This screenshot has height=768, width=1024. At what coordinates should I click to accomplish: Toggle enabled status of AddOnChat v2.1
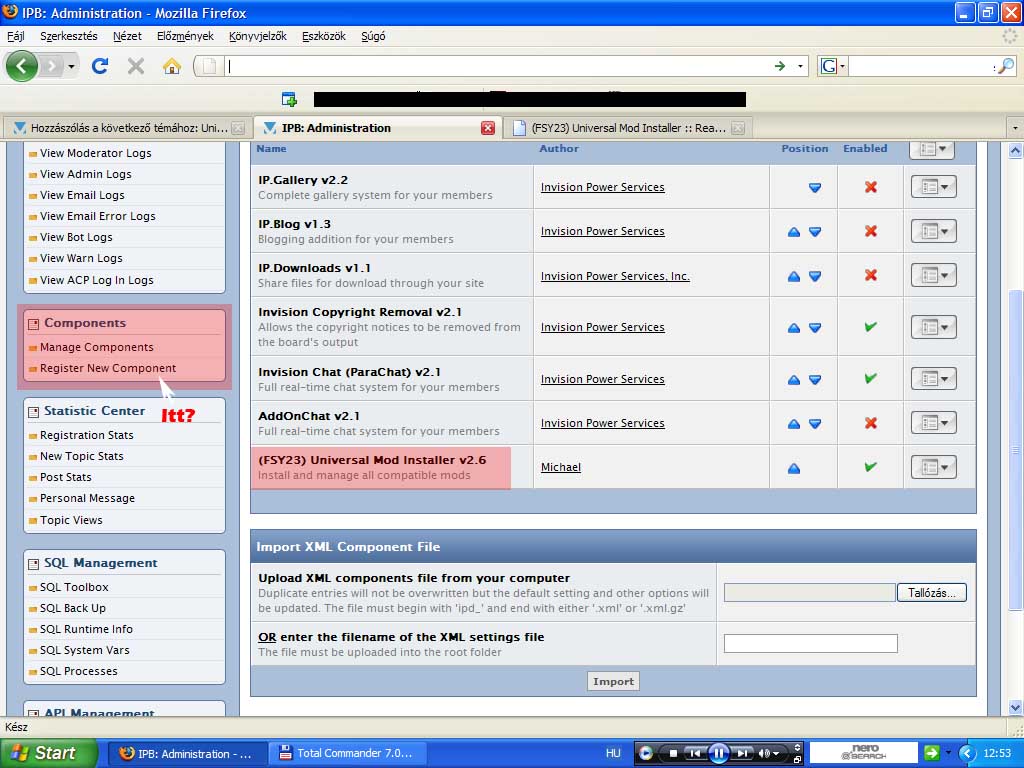point(871,423)
